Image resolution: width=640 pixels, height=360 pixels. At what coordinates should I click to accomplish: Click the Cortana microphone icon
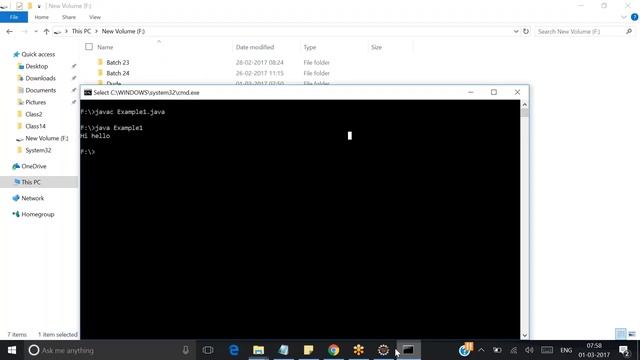point(185,350)
